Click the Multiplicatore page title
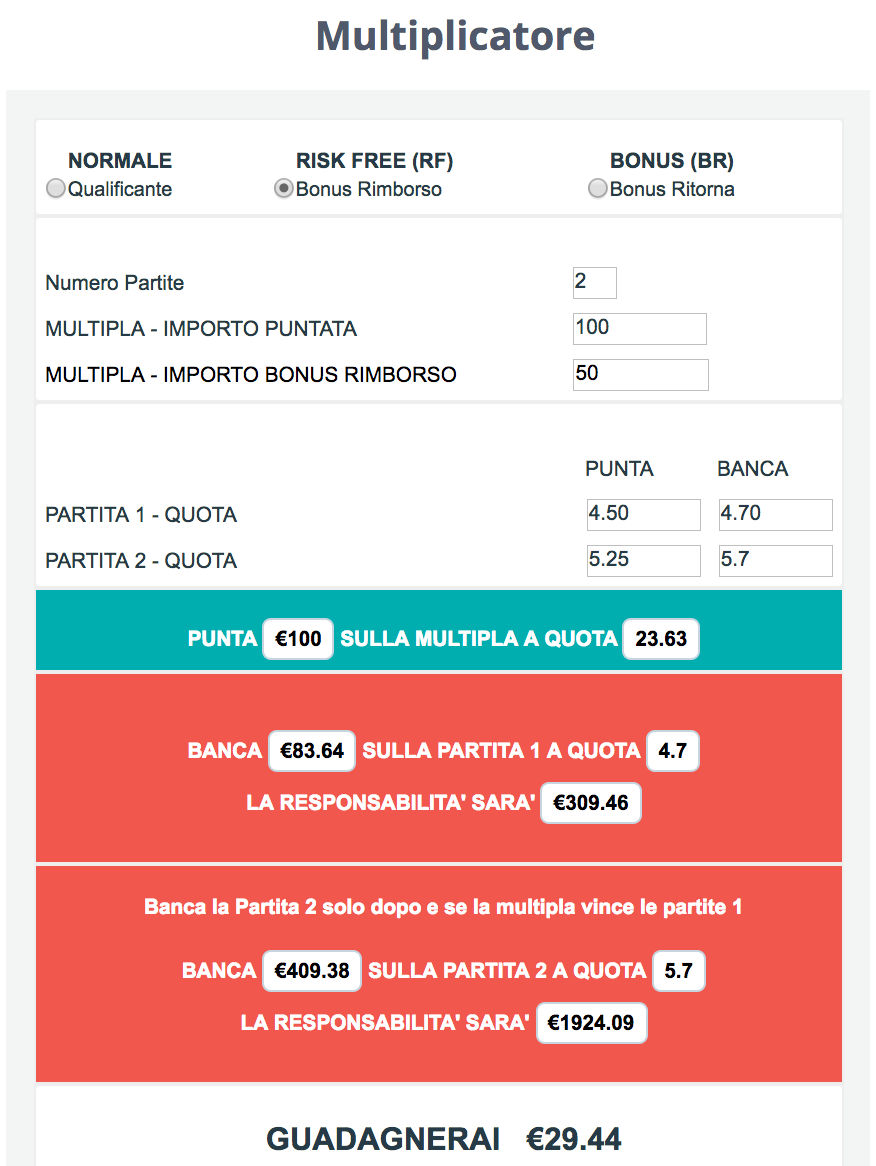876x1166 pixels. [x=455, y=36]
